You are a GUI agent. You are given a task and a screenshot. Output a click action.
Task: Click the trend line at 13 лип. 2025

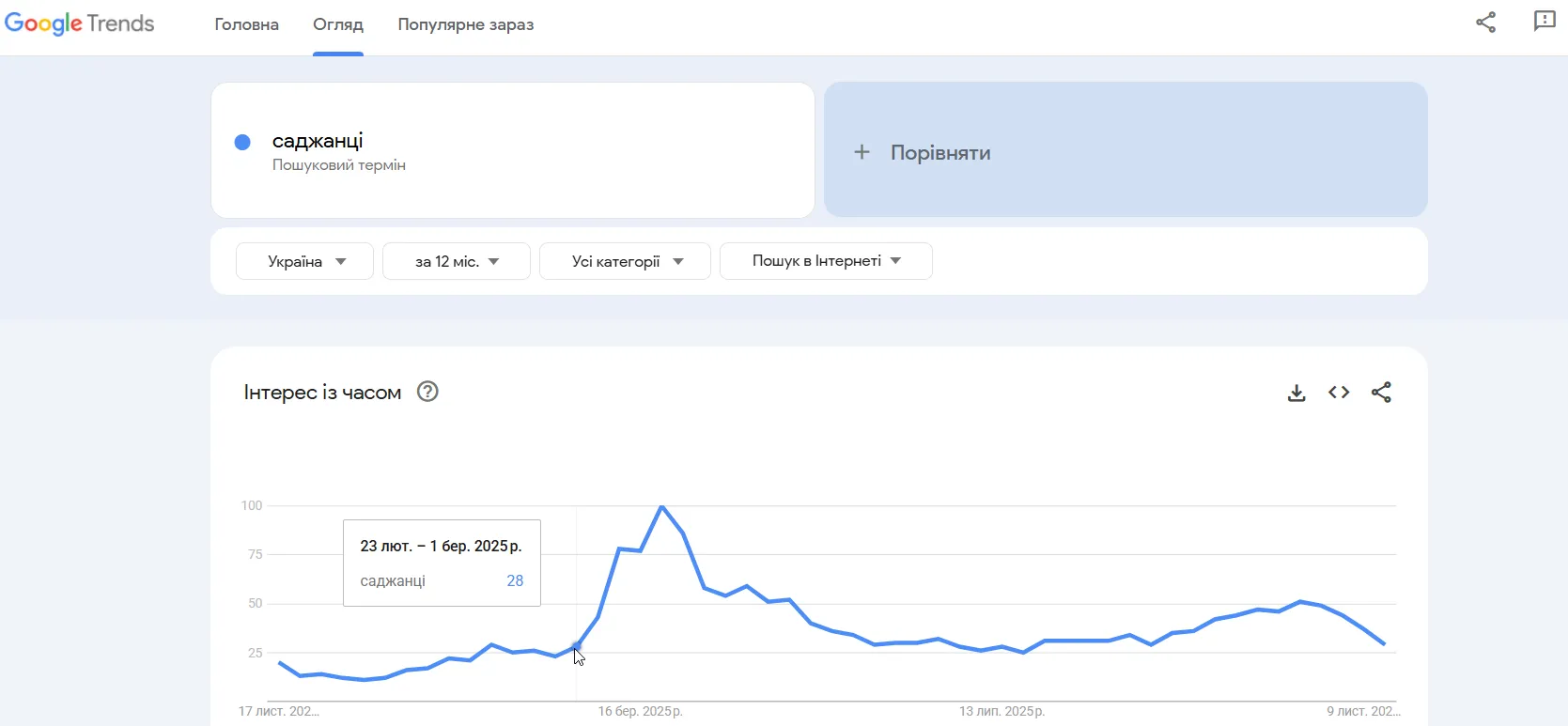1001,646
